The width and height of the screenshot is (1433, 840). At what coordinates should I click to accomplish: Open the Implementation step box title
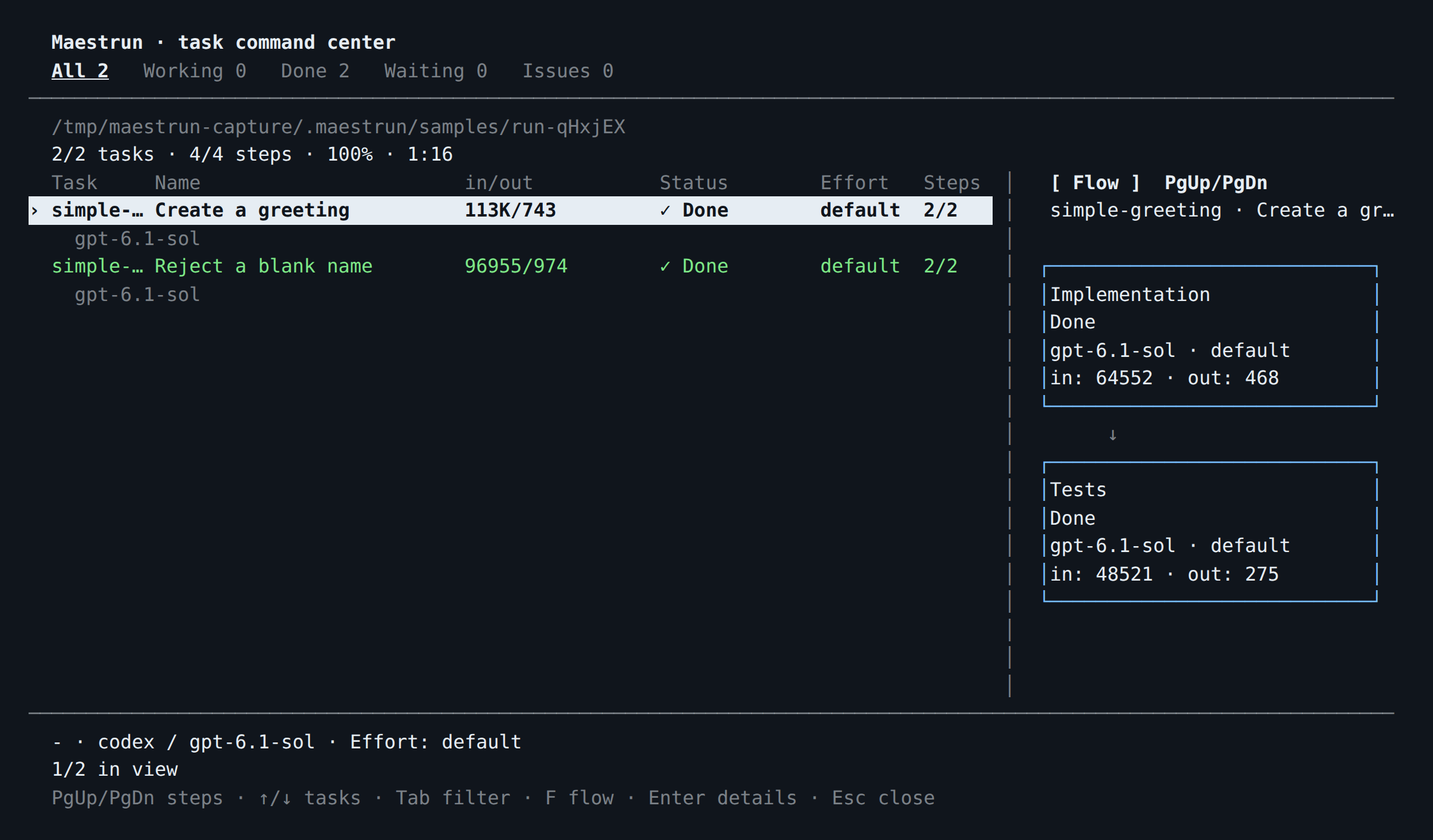pyautogui.click(x=1129, y=294)
